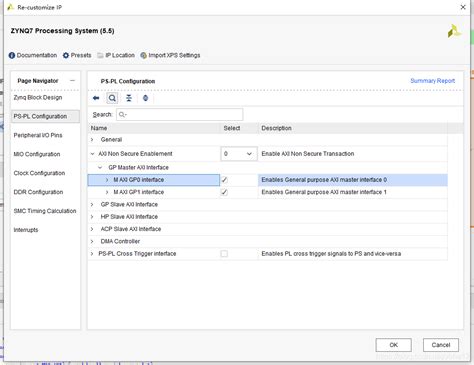This screenshot has height=365, width=474.
Task: Toggle the search magnifier toolbar icon
Action: [x=112, y=98]
